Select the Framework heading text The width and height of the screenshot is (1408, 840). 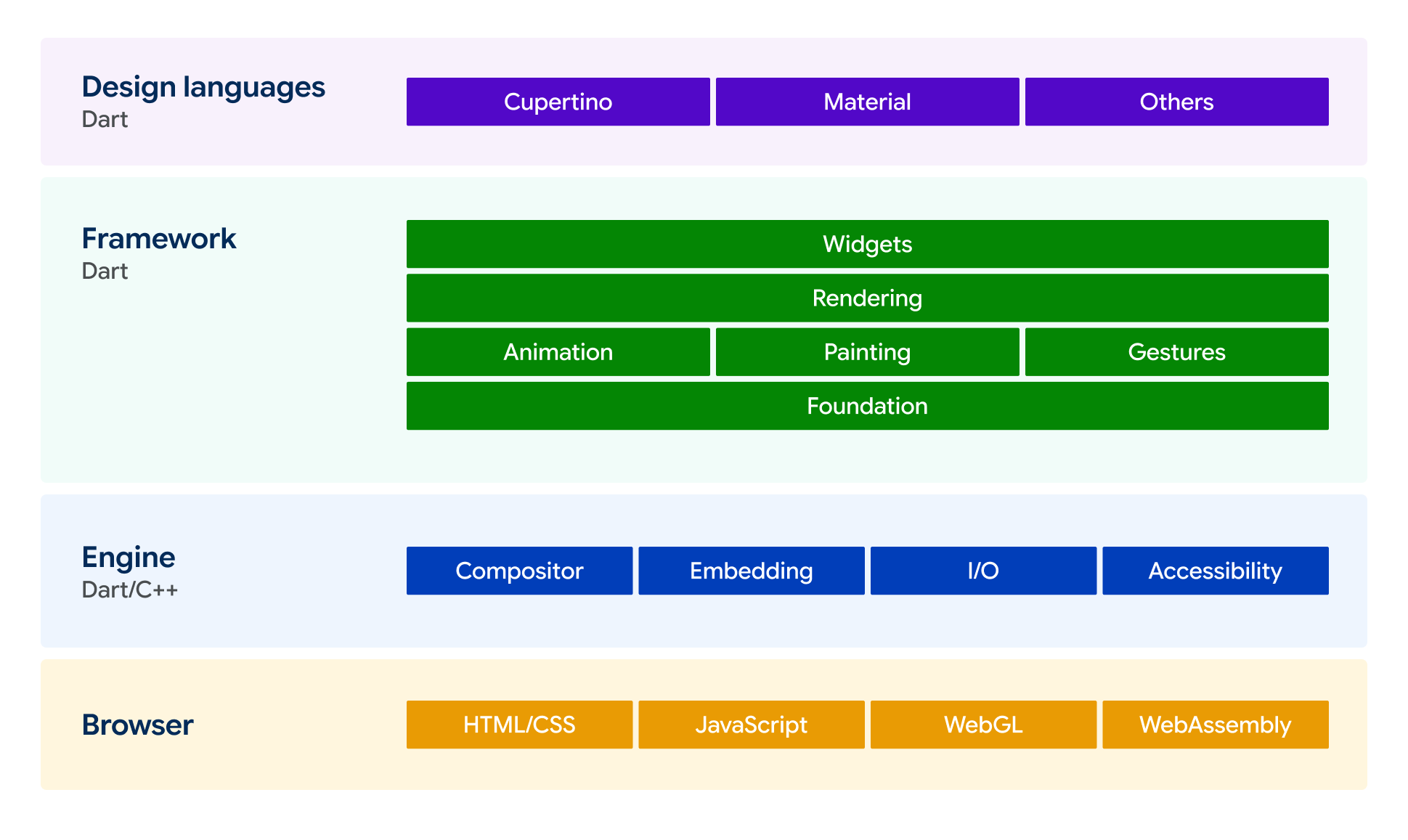coord(159,238)
